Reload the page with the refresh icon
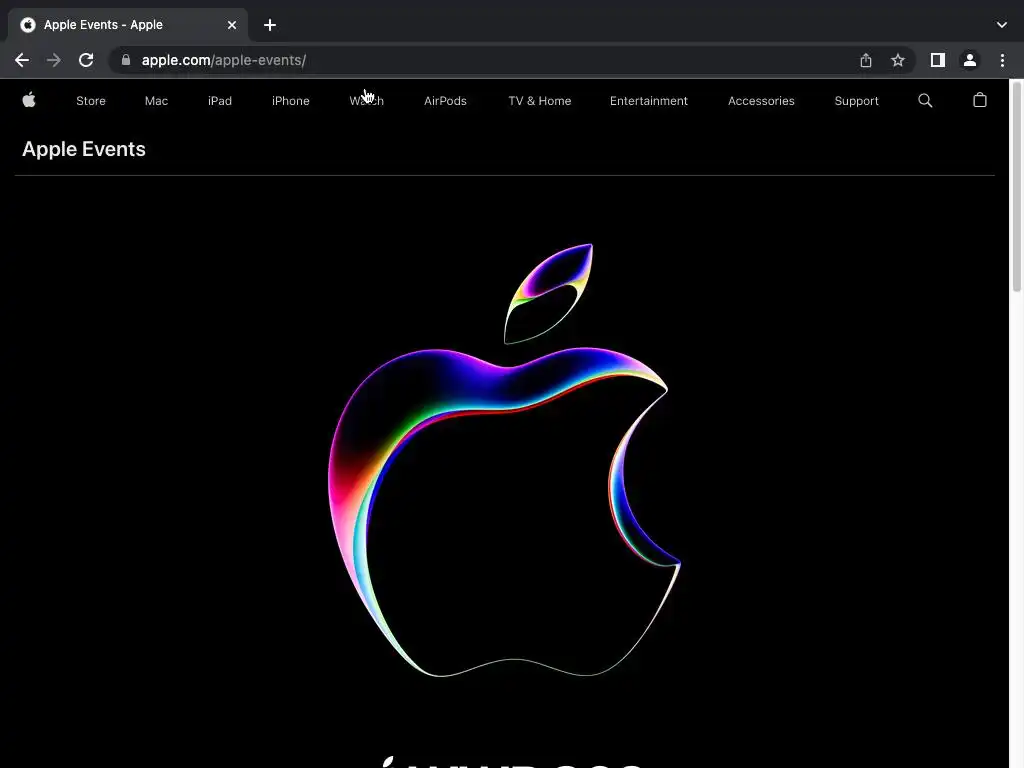This screenshot has height=768, width=1024. [x=86, y=60]
